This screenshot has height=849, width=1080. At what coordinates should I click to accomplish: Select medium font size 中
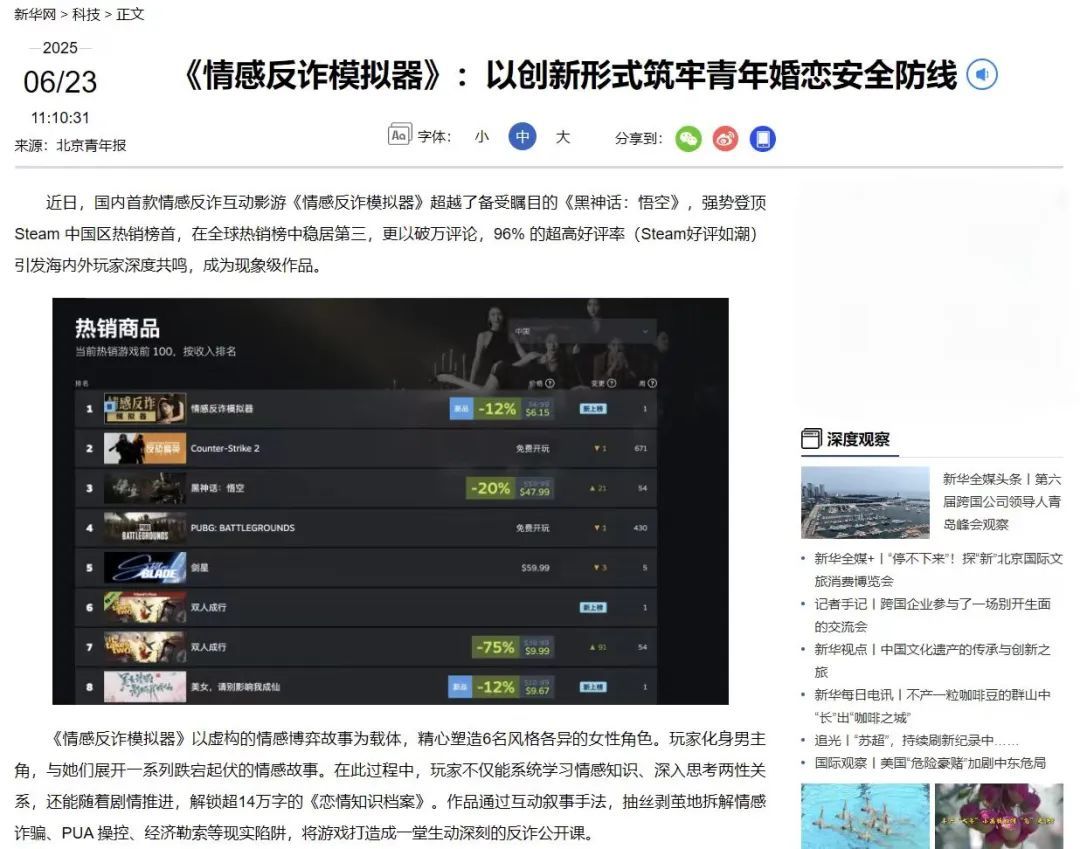pyautogui.click(x=522, y=136)
